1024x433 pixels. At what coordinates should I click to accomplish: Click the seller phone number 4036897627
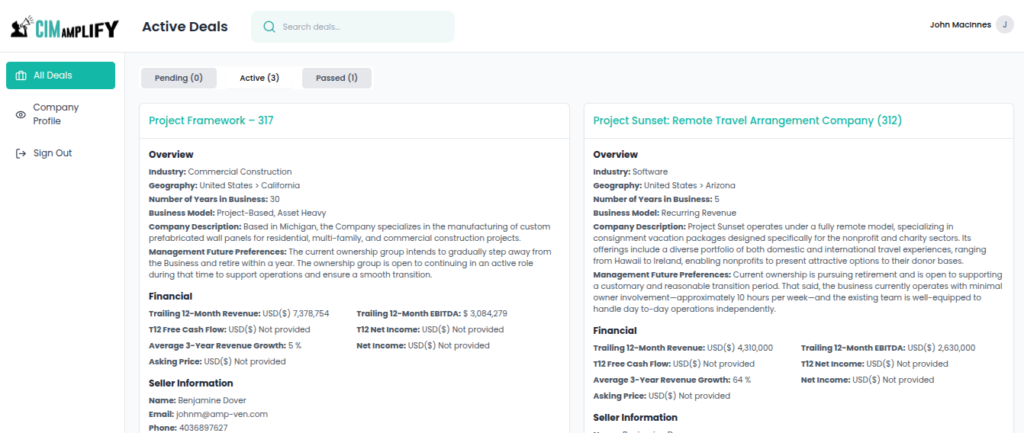coord(203,428)
